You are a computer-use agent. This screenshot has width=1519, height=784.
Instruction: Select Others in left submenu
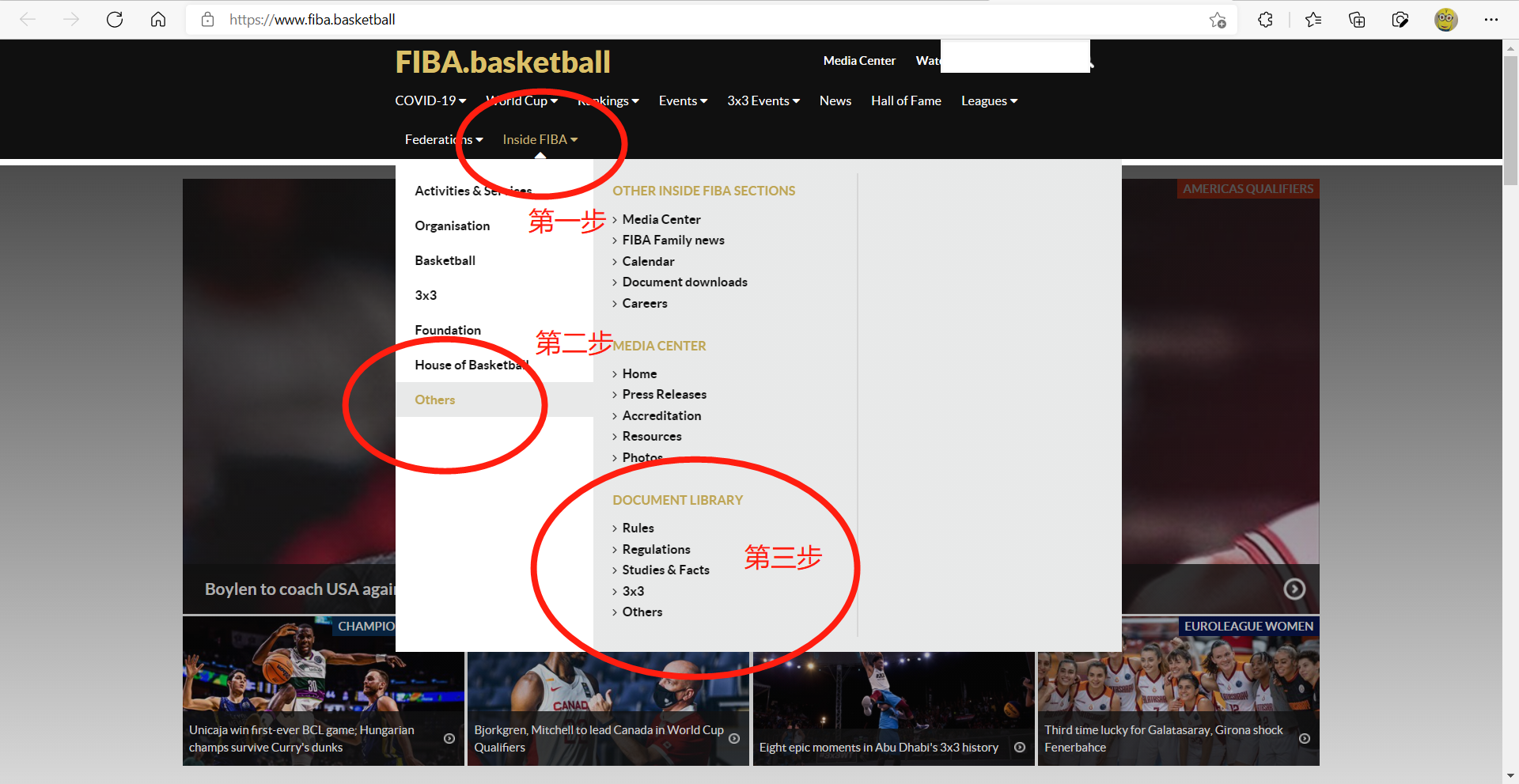coord(494,400)
